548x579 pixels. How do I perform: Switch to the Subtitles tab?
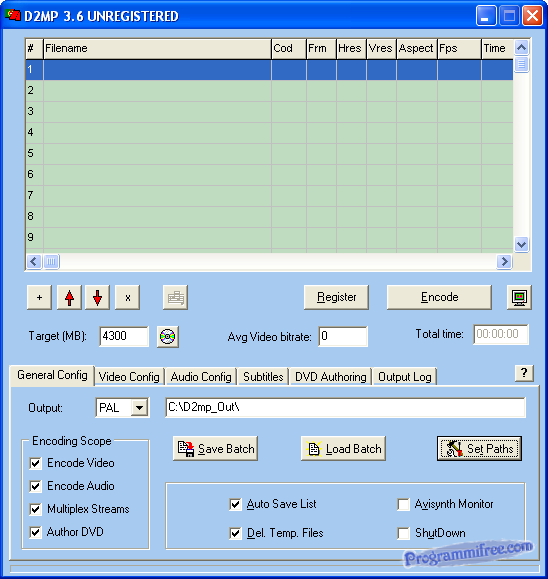[x=263, y=377]
